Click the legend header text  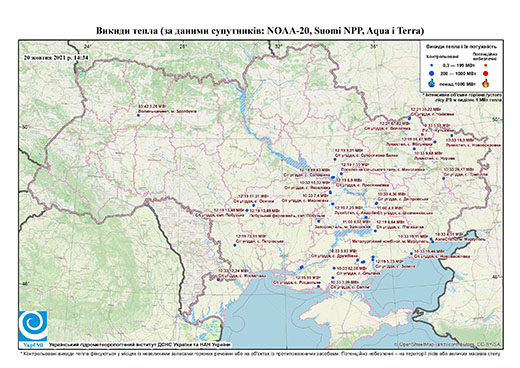(x=461, y=47)
